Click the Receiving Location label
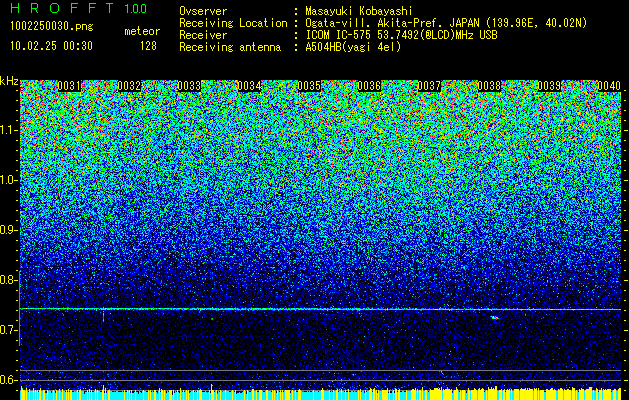Image resolution: width=629 pixels, height=400 pixels. (233, 23)
